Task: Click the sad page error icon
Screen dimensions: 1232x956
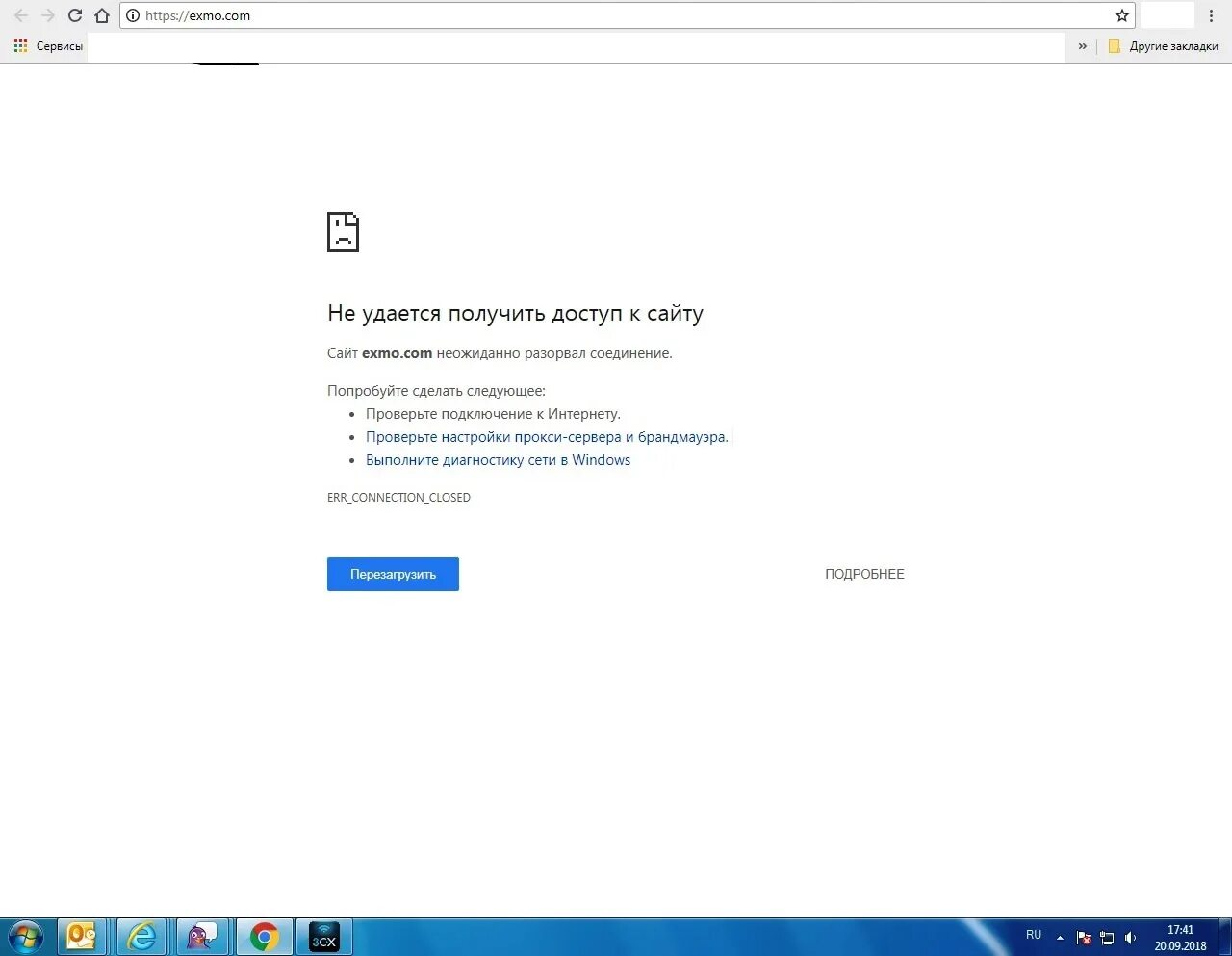Action: point(343,232)
